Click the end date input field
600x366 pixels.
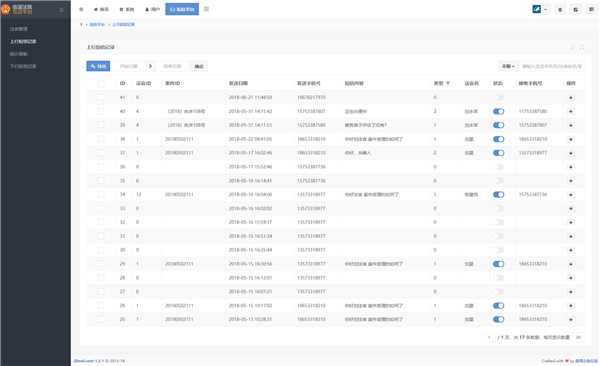tap(173, 66)
